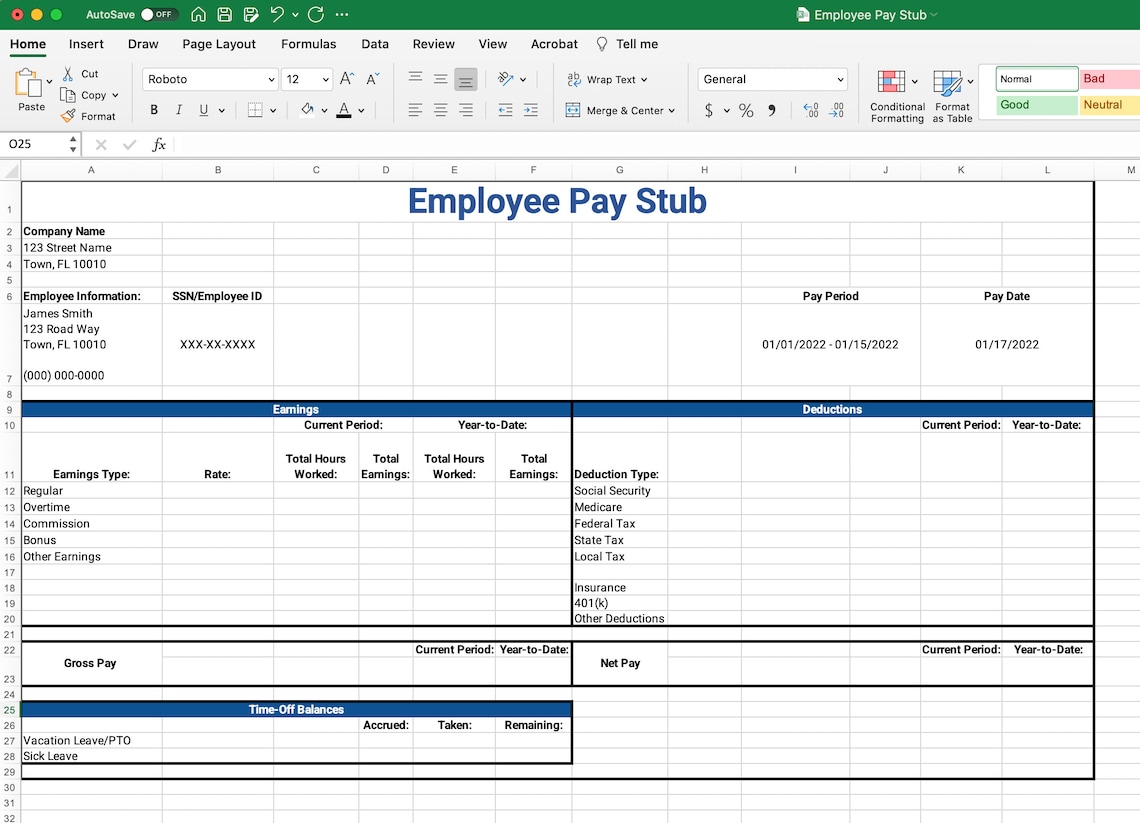This screenshot has height=823, width=1140.
Task: Open the Undo history dropdown arrow
Action: point(294,15)
